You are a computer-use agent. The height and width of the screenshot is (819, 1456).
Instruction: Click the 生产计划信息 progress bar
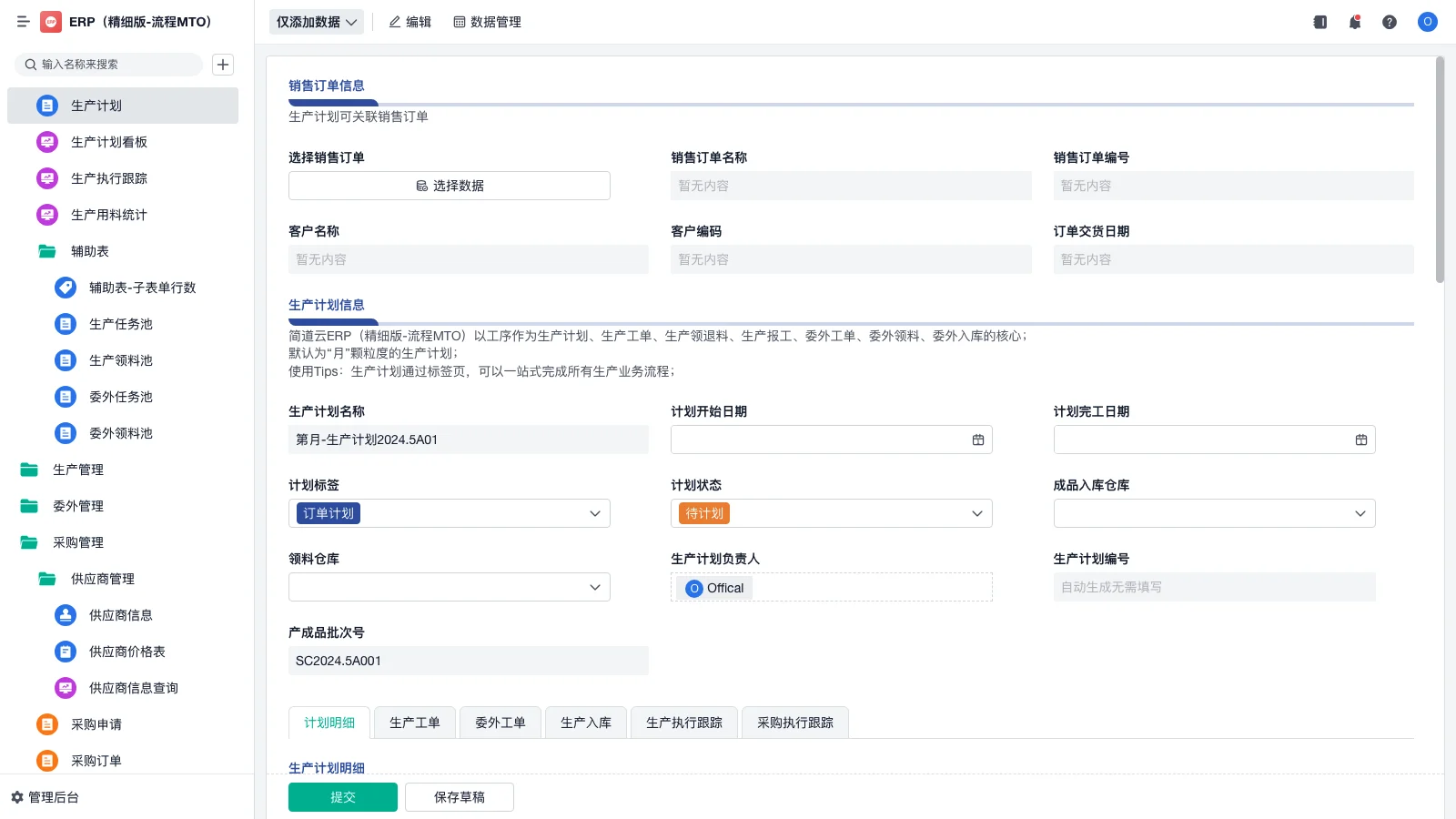click(x=332, y=321)
